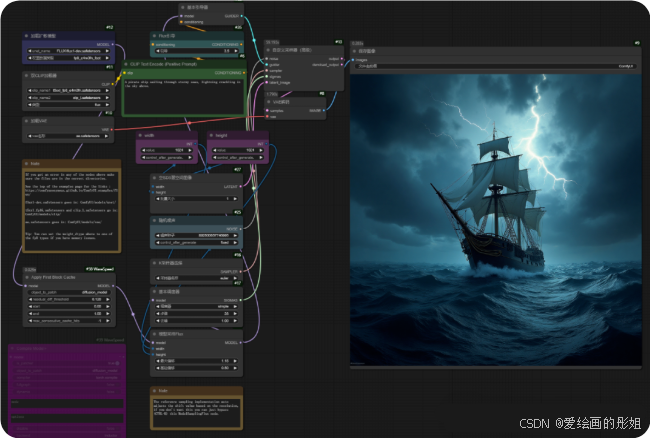Screen dimensions: 650x438
Task: Open control_after_generate combo showing fixed in 随机噪波
Action: pos(196,242)
